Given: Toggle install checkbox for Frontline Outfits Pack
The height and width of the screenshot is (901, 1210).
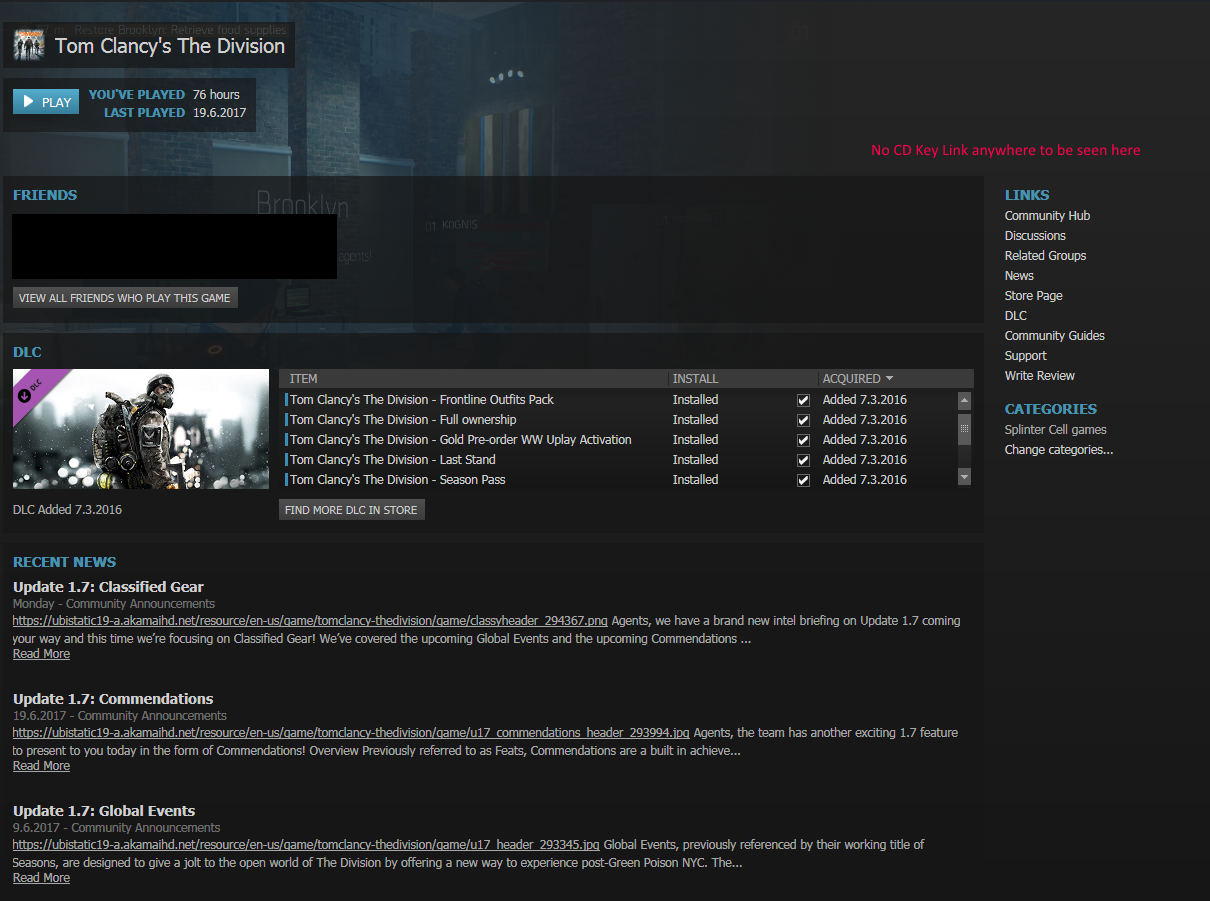Looking at the screenshot, I should tap(803, 400).
